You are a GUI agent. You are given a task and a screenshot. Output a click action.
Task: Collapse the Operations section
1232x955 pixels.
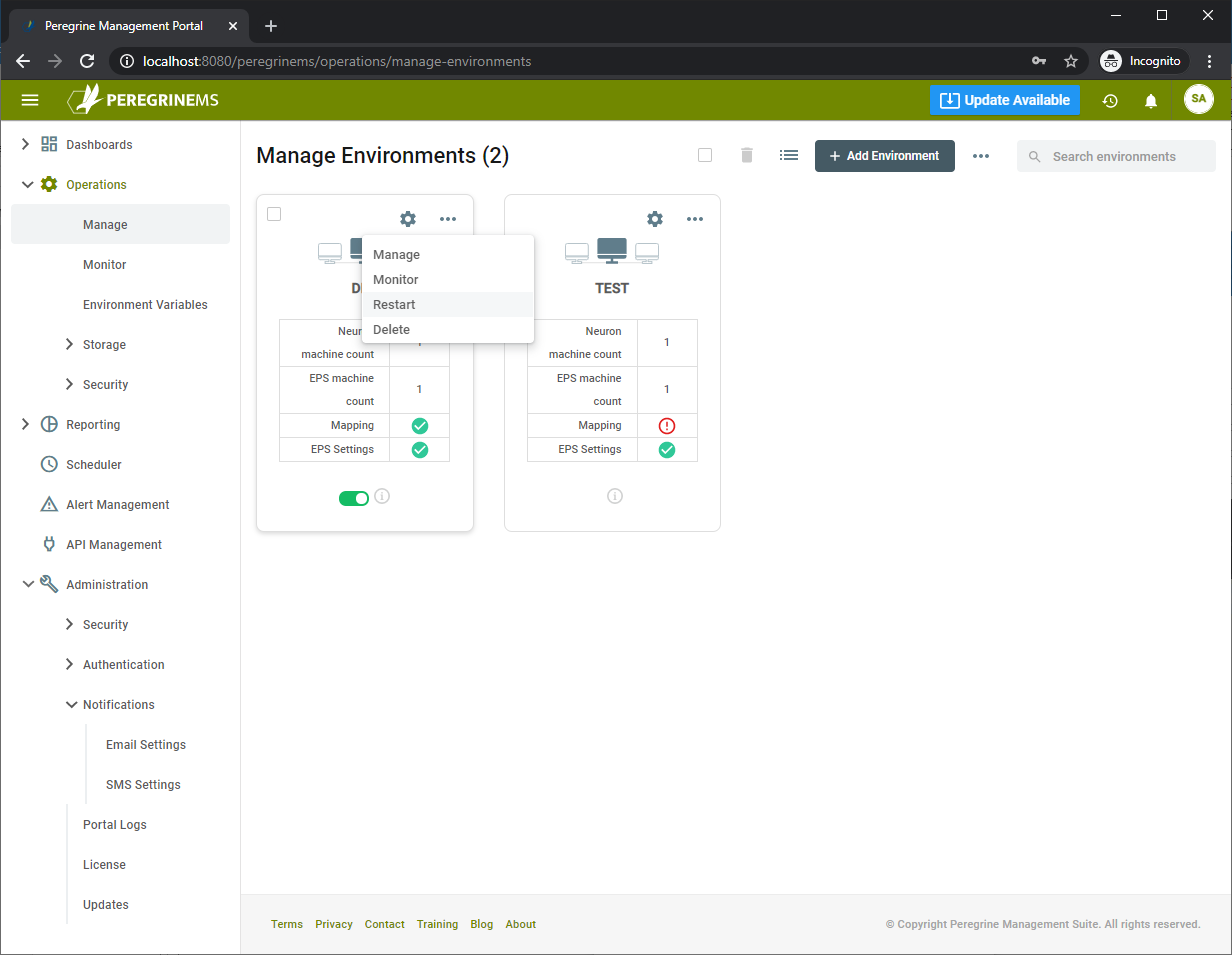tap(26, 184)
